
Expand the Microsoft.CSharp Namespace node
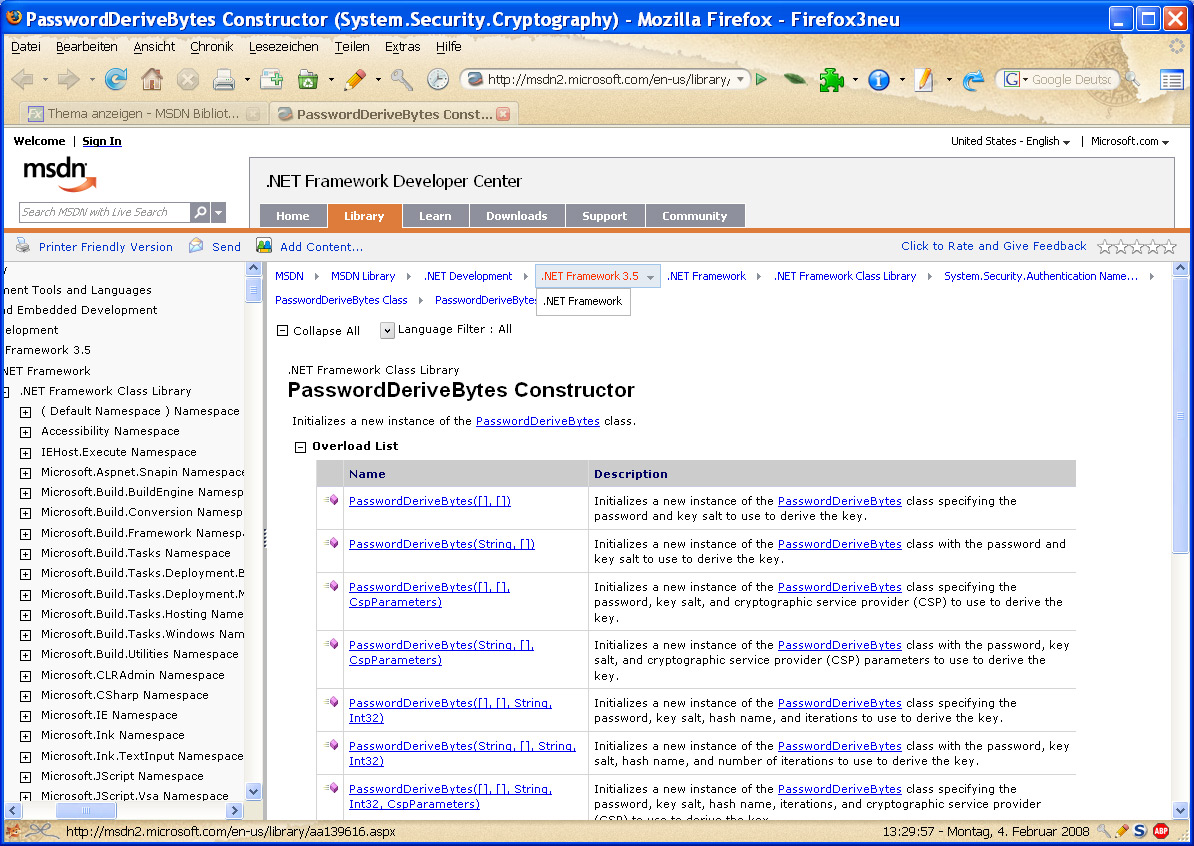tap(25, 696)
